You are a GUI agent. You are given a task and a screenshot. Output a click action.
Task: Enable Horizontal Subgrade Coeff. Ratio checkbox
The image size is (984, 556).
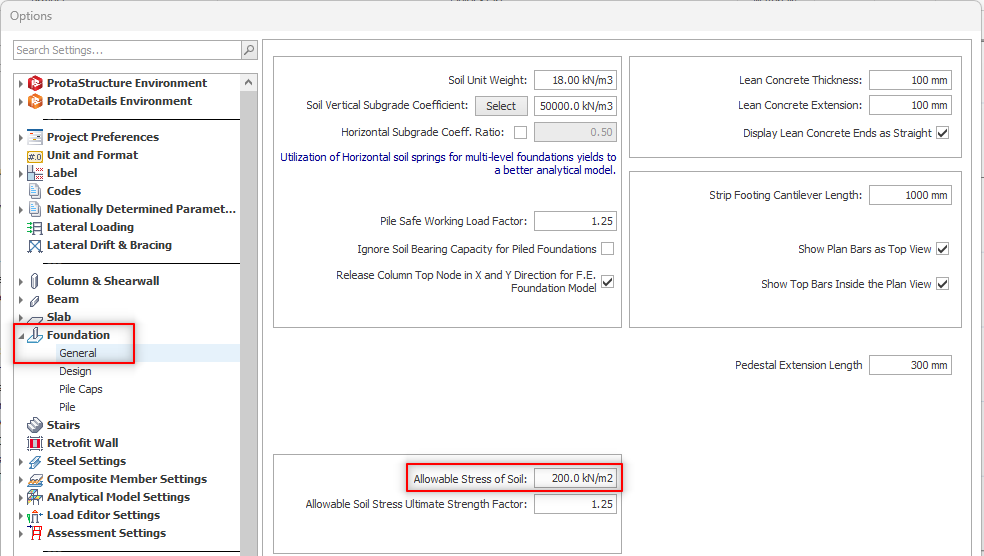[x=520, y=132]
